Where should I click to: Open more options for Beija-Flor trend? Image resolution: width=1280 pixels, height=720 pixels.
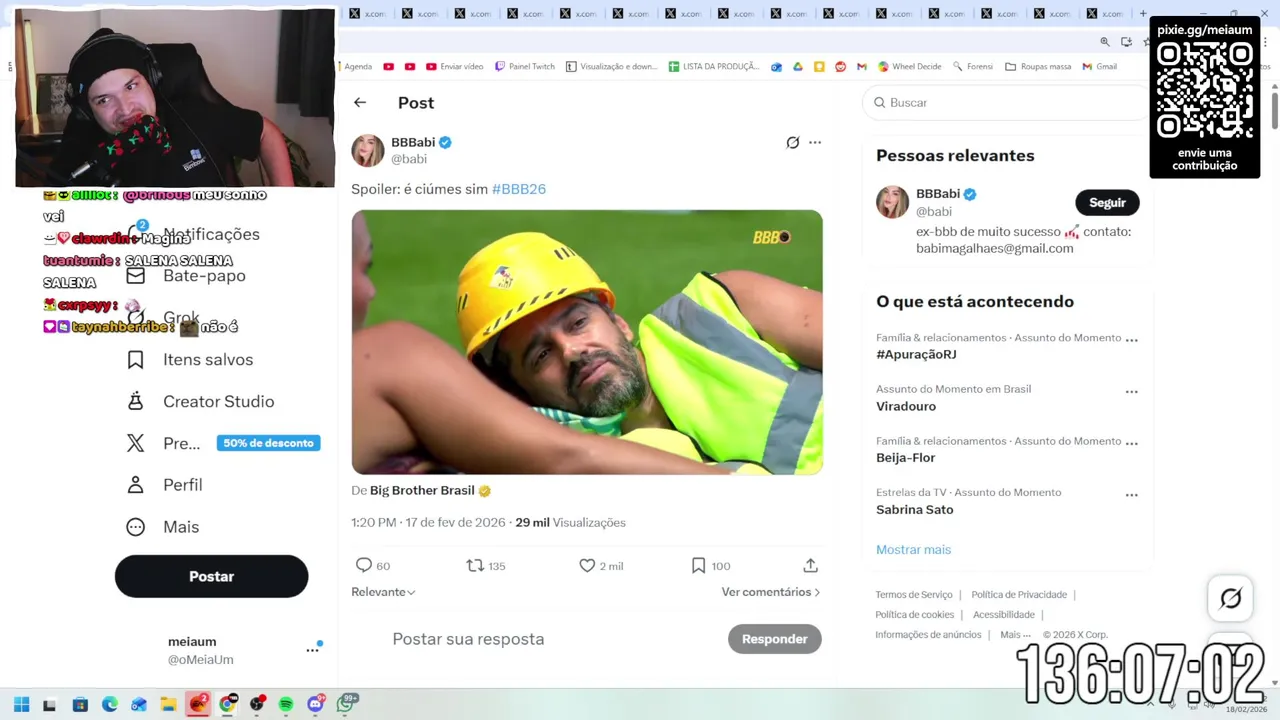point(1131,443)
